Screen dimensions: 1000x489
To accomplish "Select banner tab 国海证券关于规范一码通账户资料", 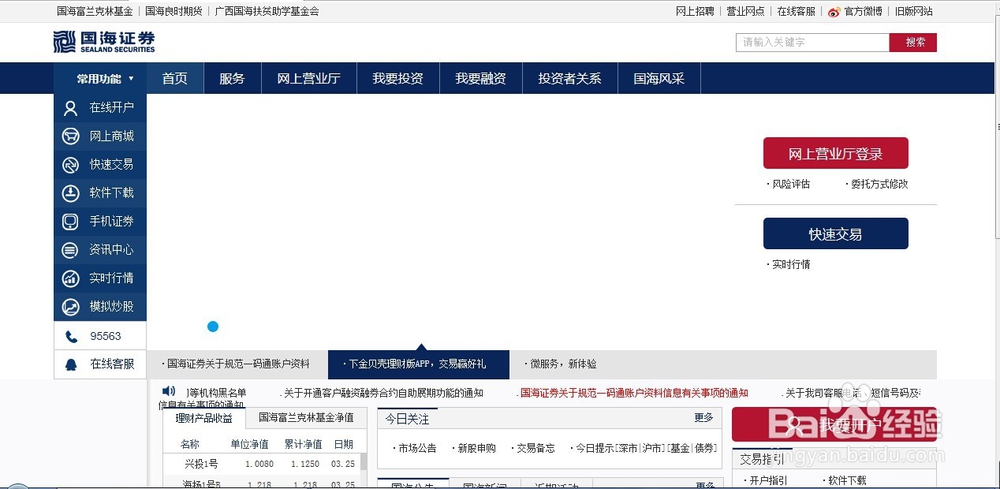I will pyautogui.click(x=237, y=364).
